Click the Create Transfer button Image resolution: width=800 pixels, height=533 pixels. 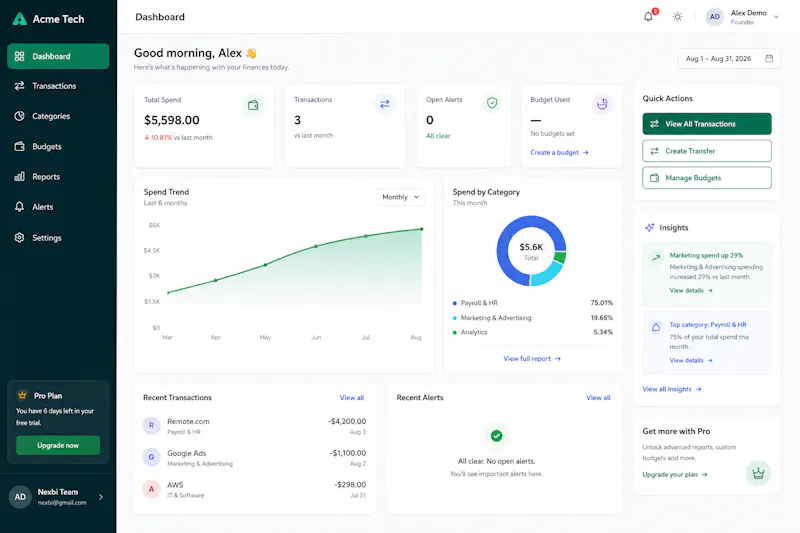click(x=707, y=151)
